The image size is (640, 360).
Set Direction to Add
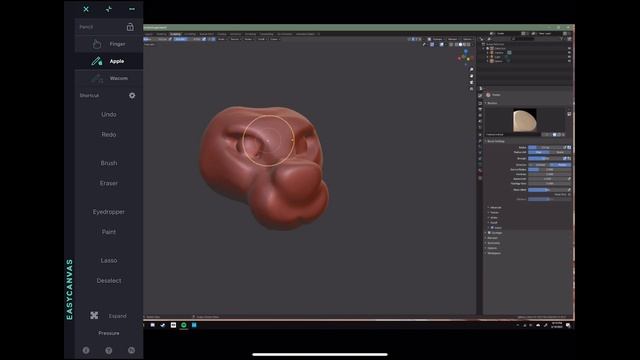(x=539, y=164)
